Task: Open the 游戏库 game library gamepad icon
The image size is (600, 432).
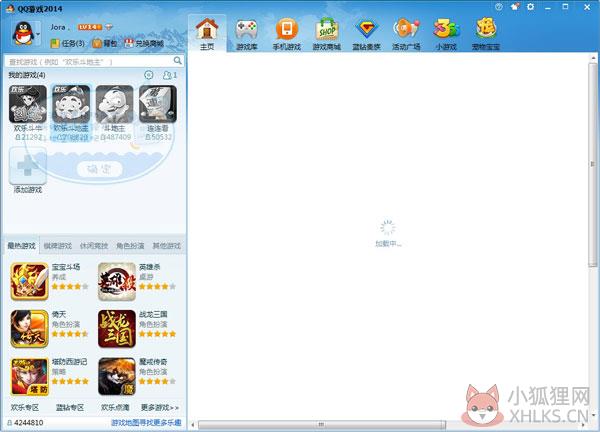Action: [x=246, y=30]
